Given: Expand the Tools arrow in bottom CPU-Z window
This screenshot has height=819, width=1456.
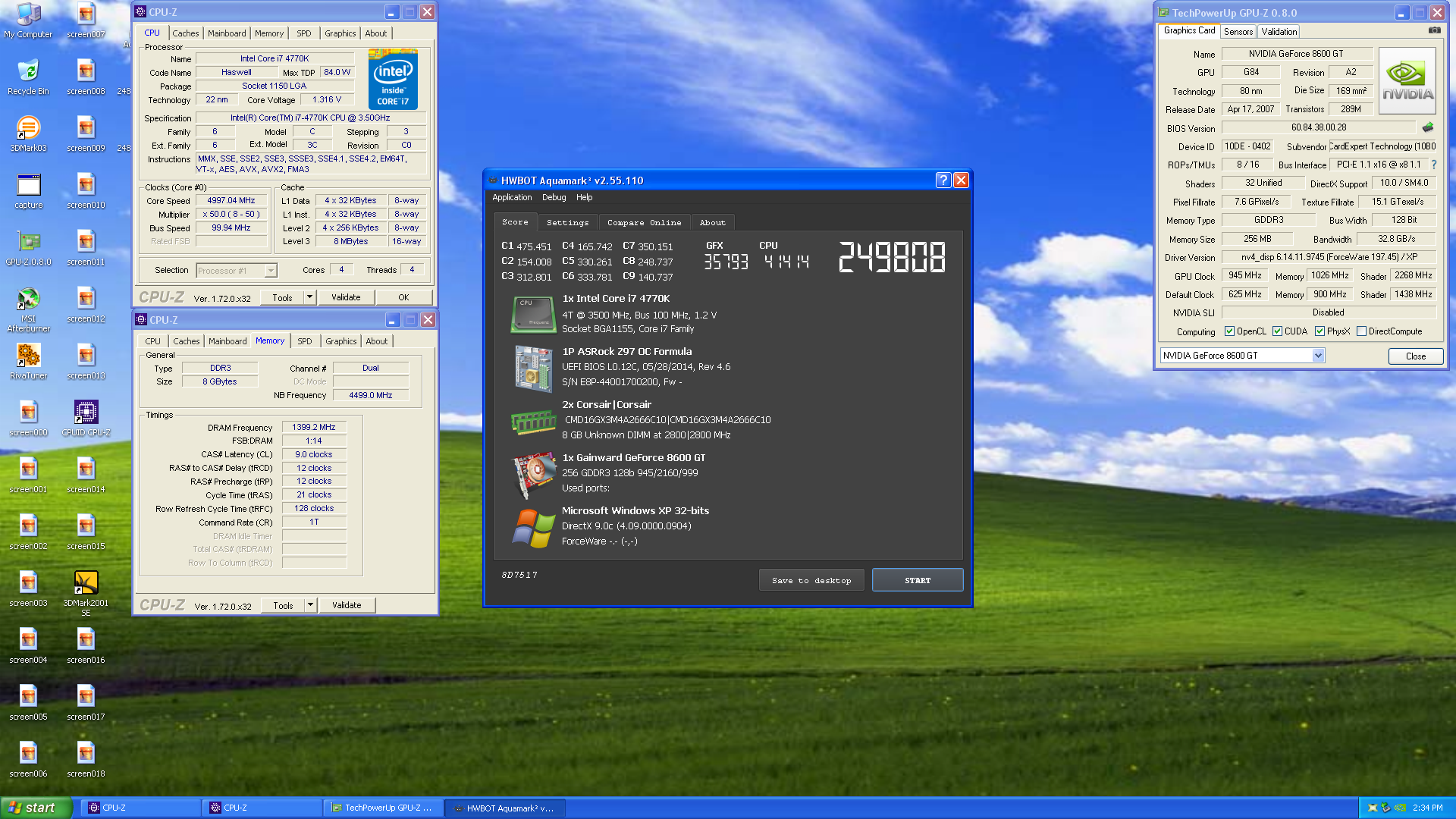Looking at the screenshot, I should 310,605.
